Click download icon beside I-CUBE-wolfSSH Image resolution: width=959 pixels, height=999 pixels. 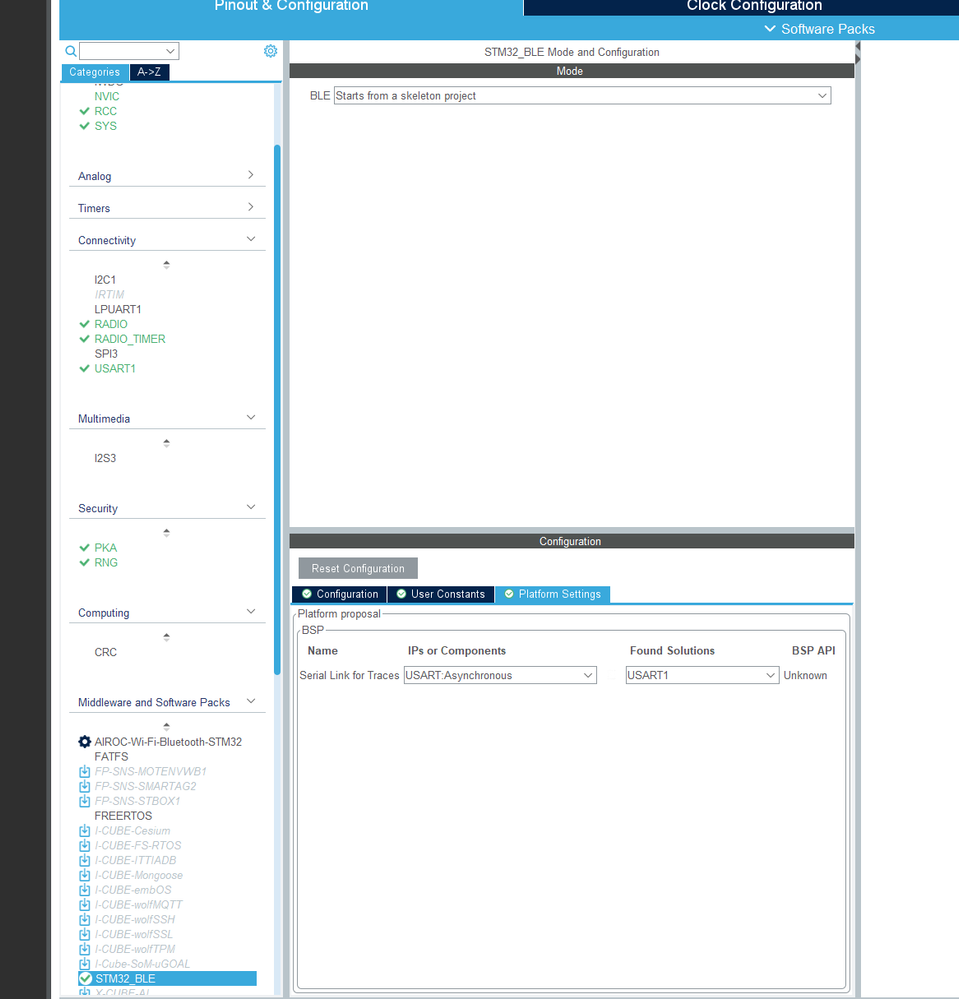[x=84, y=919]
